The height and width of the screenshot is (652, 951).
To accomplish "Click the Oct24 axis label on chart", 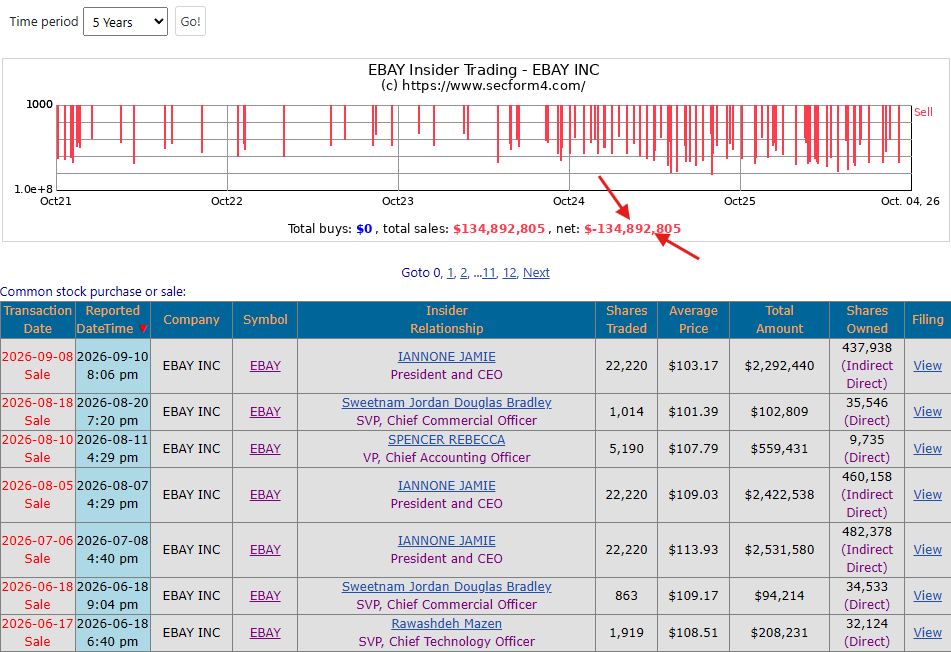I will click(568, 201).
